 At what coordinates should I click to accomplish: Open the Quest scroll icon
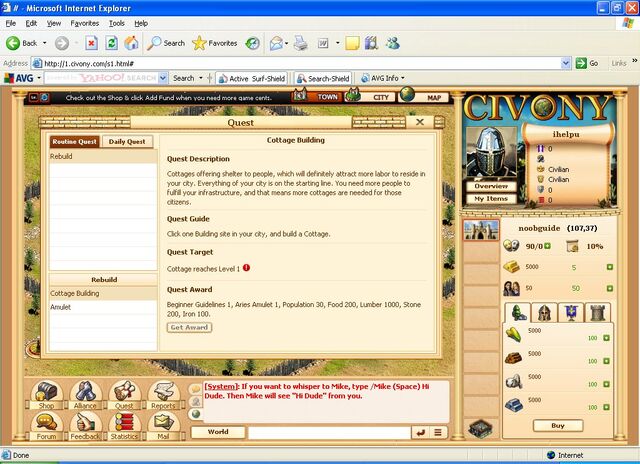124,393
